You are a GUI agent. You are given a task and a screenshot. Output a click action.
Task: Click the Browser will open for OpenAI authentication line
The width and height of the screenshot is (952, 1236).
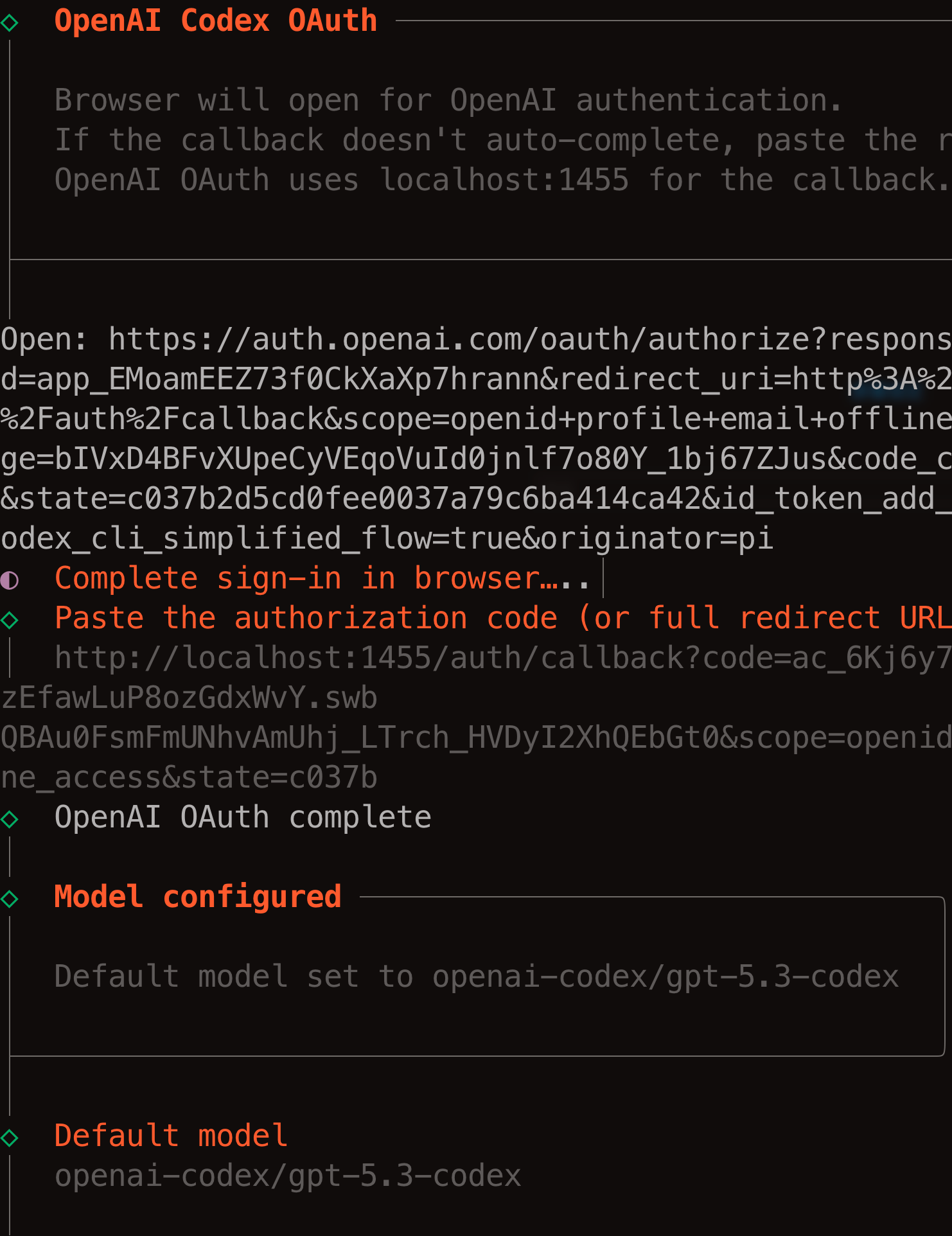(448, 101)
